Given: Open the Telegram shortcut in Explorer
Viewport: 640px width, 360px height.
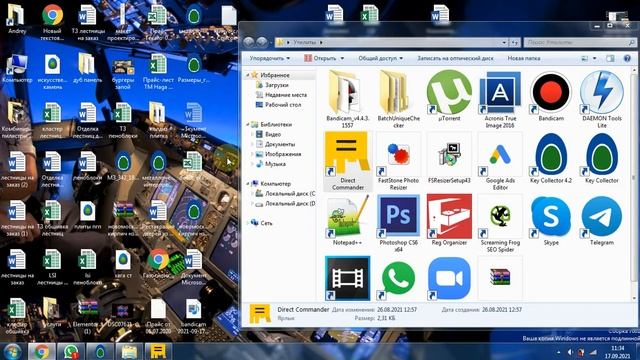Looking at the screenshot, I should pos(602,220).
